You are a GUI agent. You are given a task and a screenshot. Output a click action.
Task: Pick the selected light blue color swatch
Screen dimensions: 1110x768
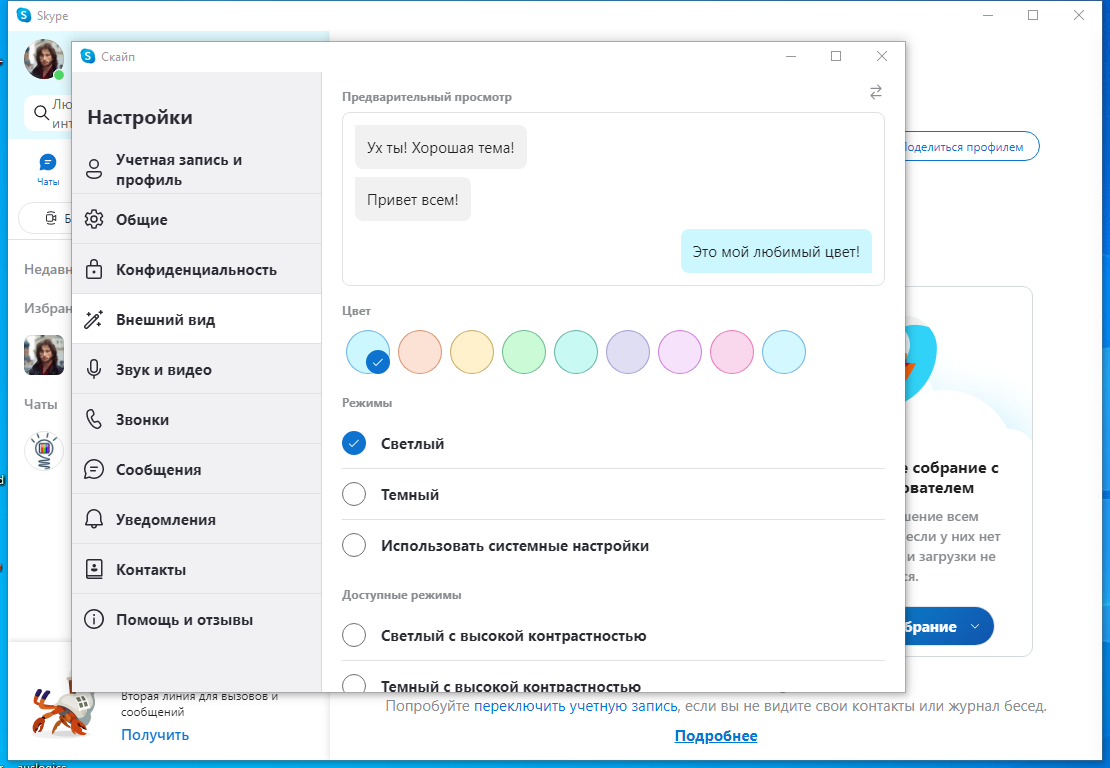[368, 352]
